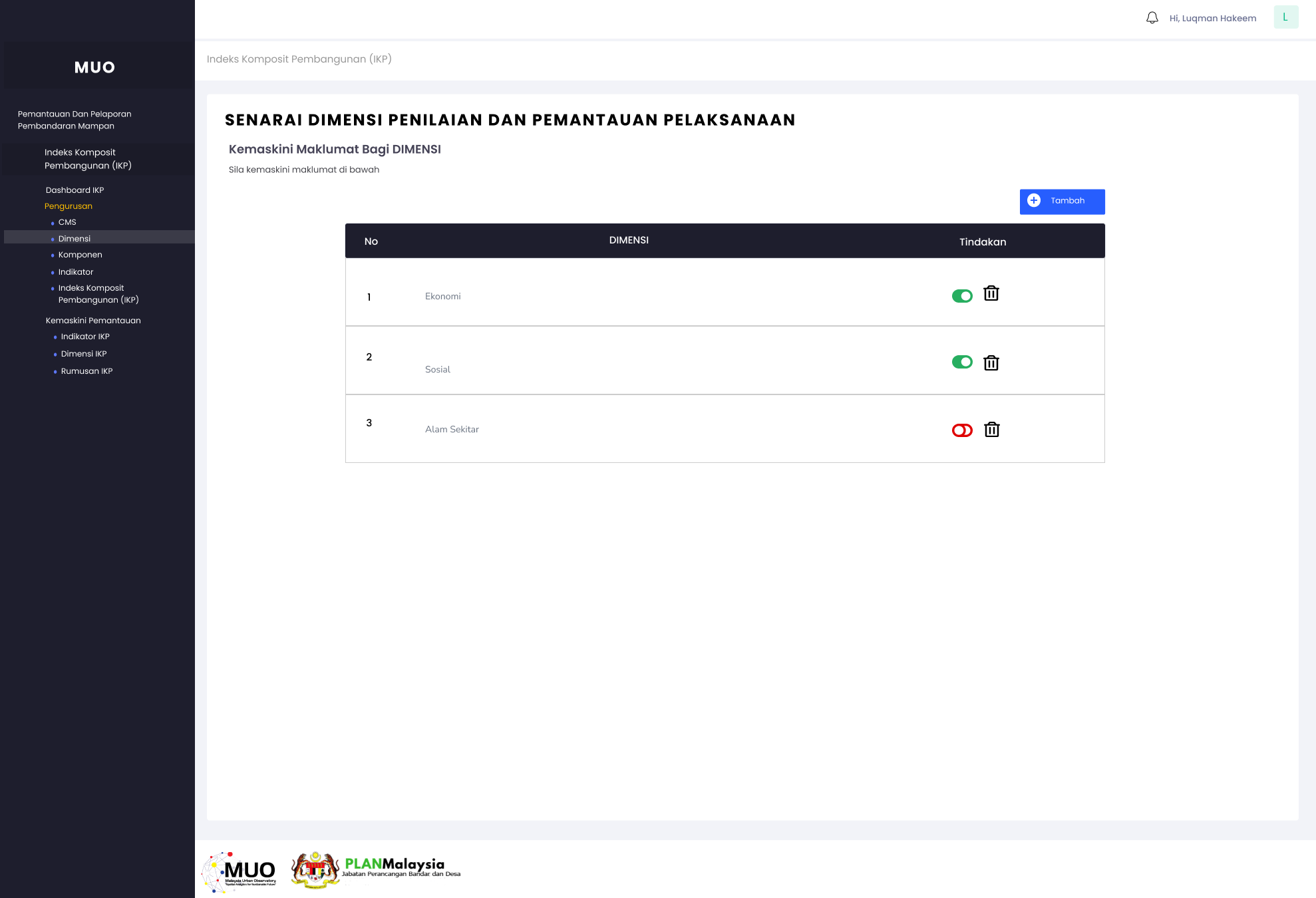Collapse the Pengurusan sidebar section
This screenshot has width=1316, height=898.
coord(69,206)
